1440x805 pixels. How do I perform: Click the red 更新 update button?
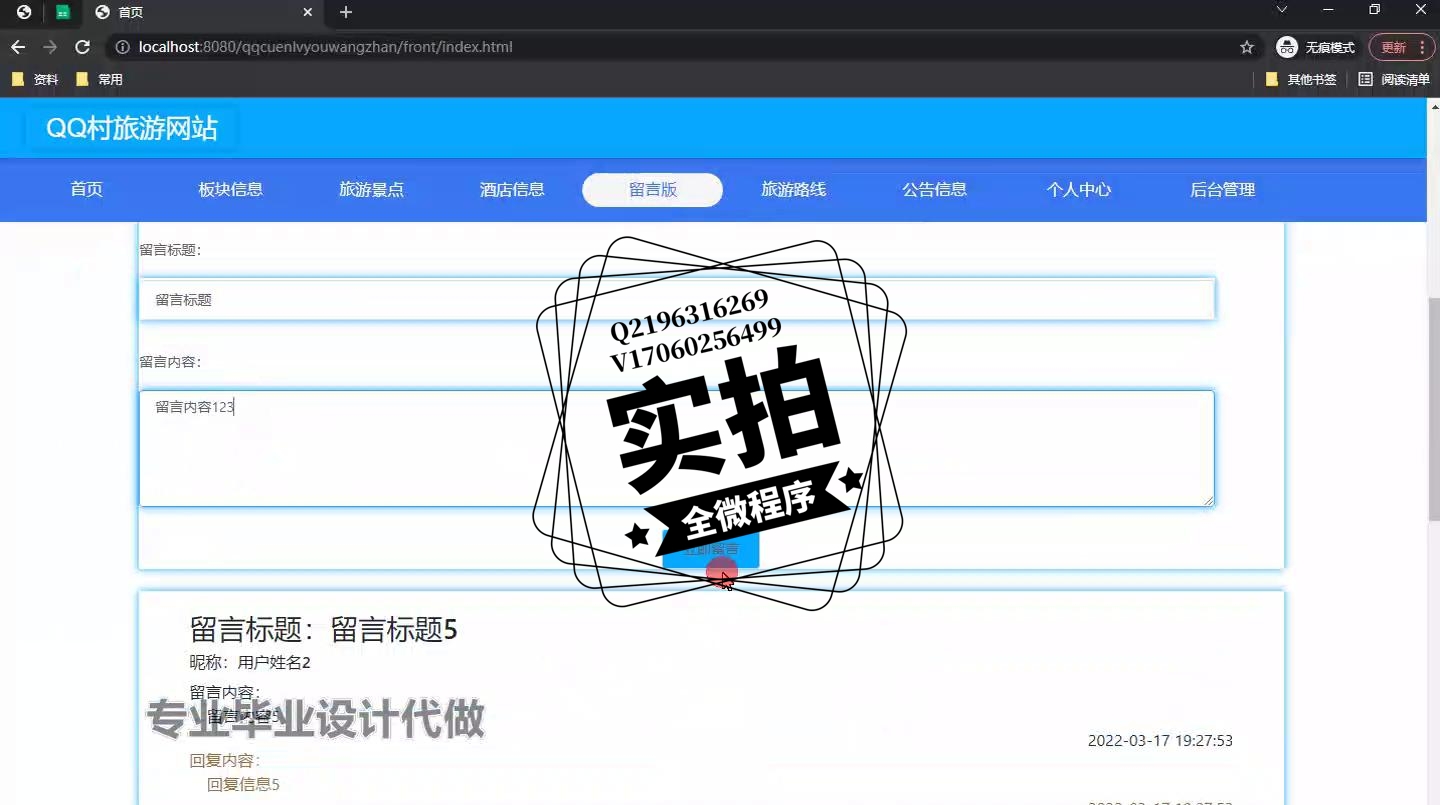point(1402,47)
